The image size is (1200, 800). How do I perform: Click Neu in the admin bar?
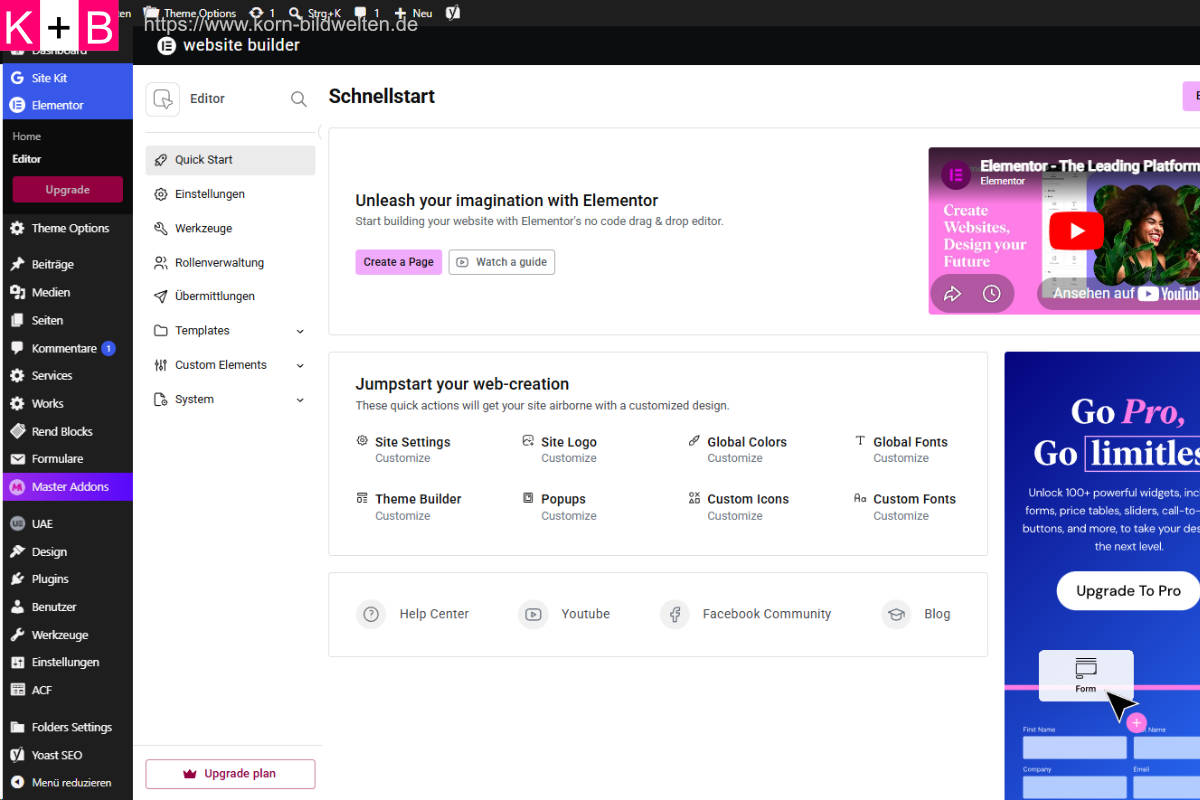[414, 13]
